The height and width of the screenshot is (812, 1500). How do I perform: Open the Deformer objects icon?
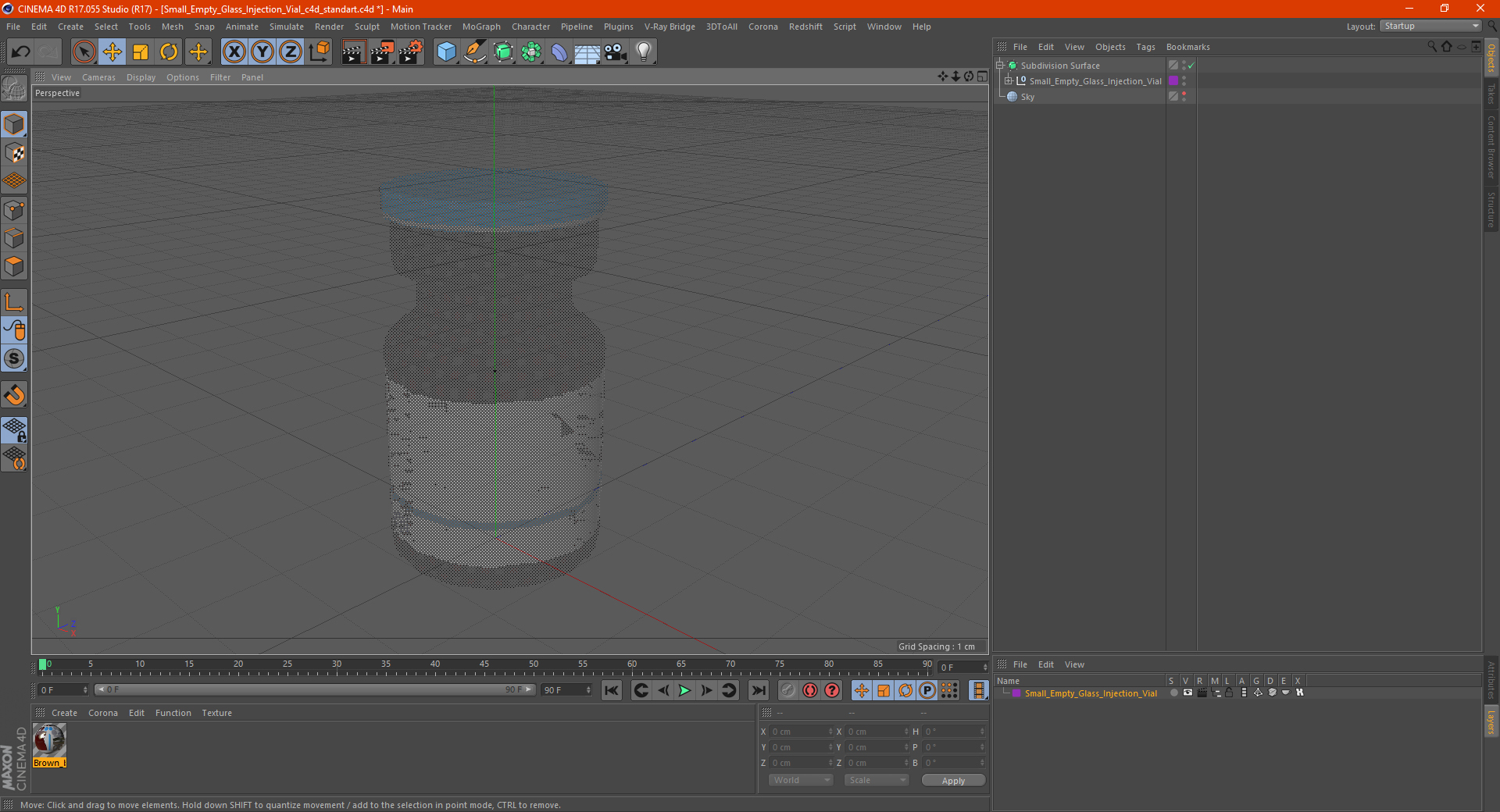(x=559, y=52)
